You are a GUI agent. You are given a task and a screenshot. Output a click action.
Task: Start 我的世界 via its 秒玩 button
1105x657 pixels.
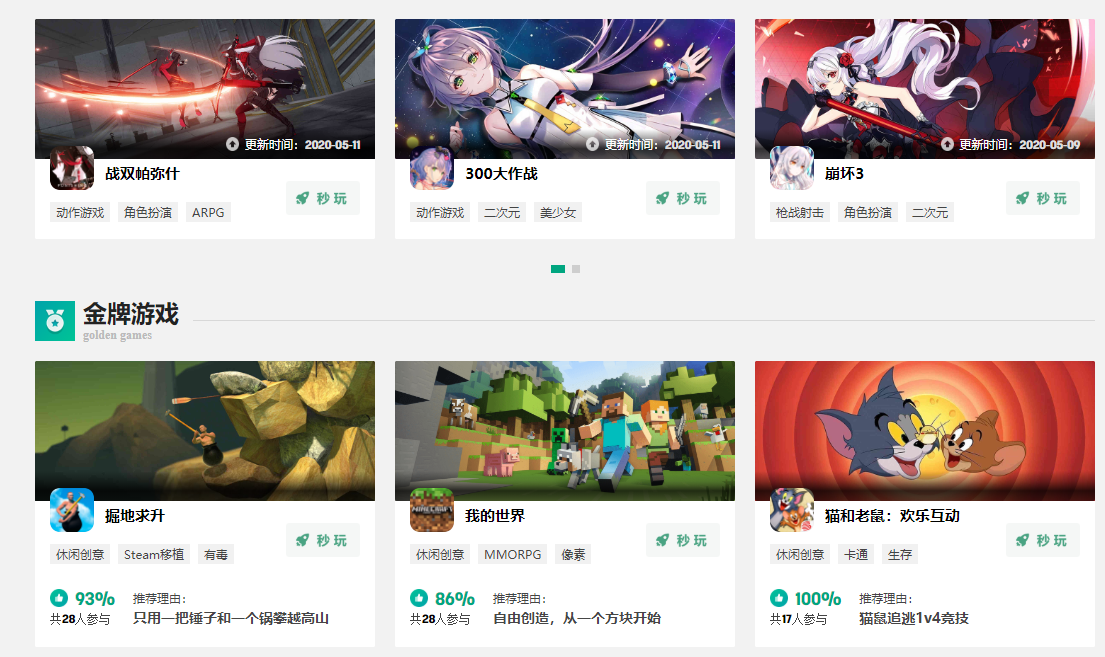683,541
